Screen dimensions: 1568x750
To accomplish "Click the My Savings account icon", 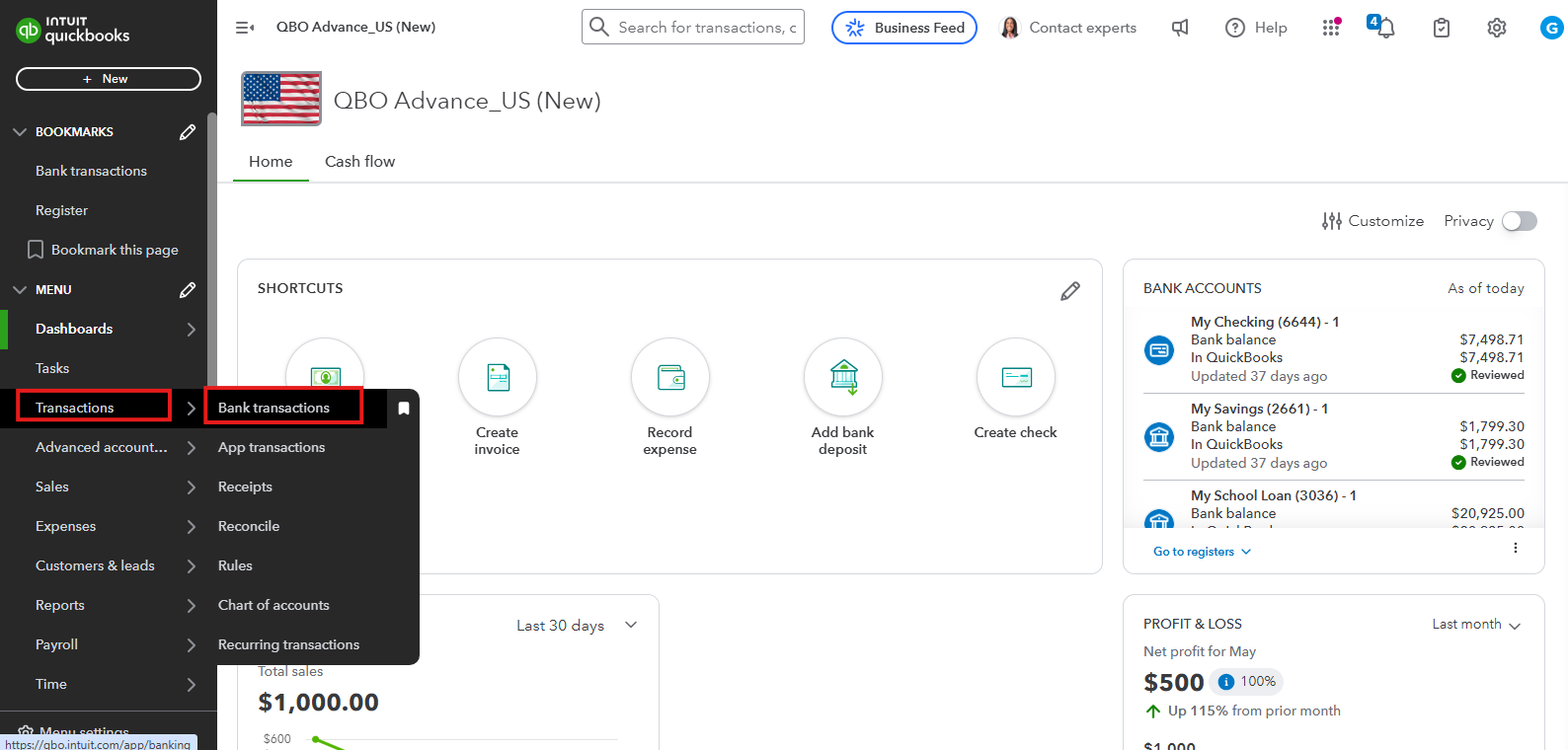I will [x=1159, y=436].
